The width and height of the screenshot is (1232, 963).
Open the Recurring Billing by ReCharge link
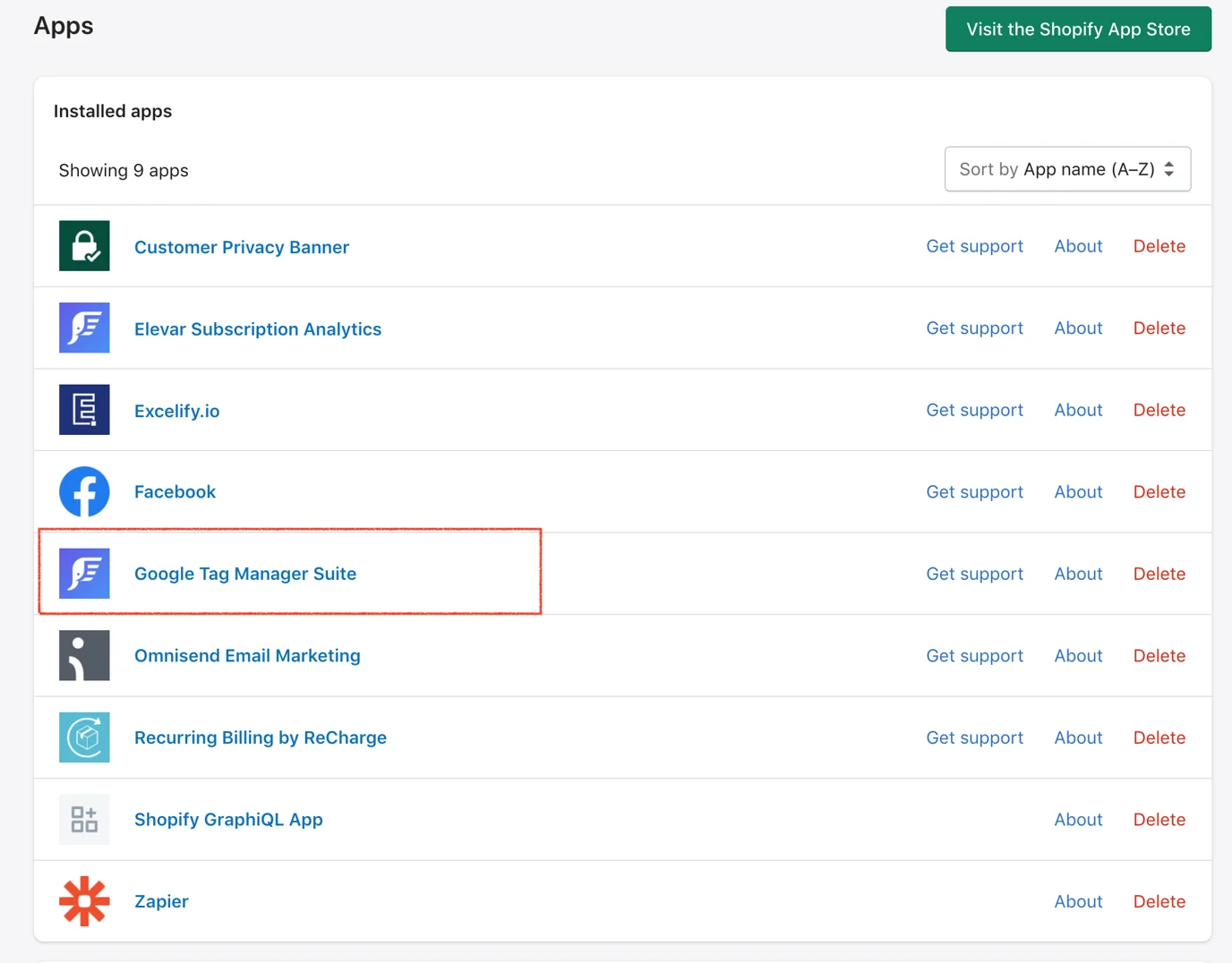[261, 737]
